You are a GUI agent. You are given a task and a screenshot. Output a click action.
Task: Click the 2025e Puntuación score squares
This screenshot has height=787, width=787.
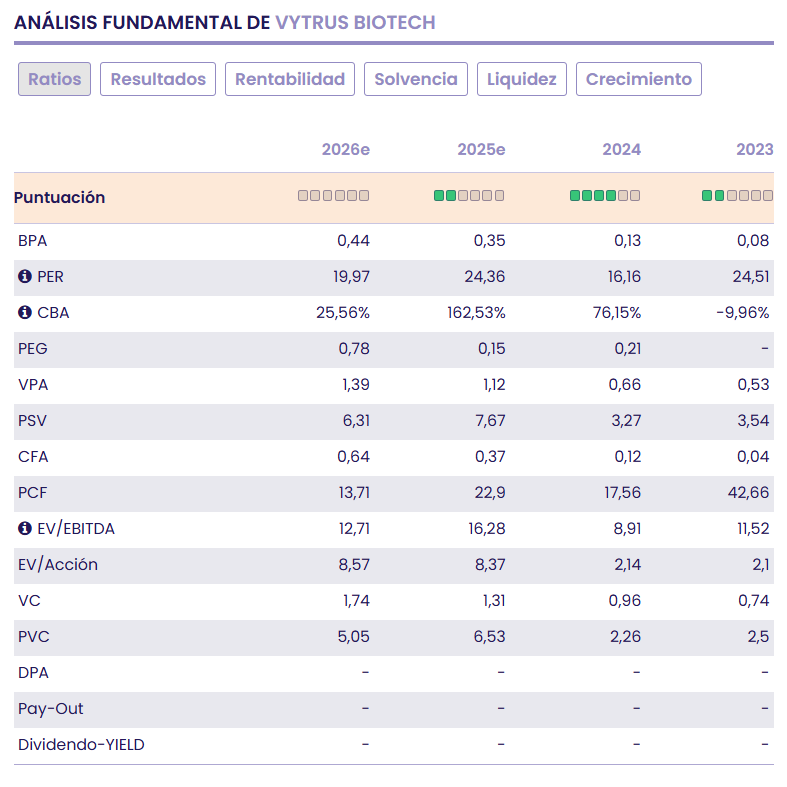coord(469,196)
